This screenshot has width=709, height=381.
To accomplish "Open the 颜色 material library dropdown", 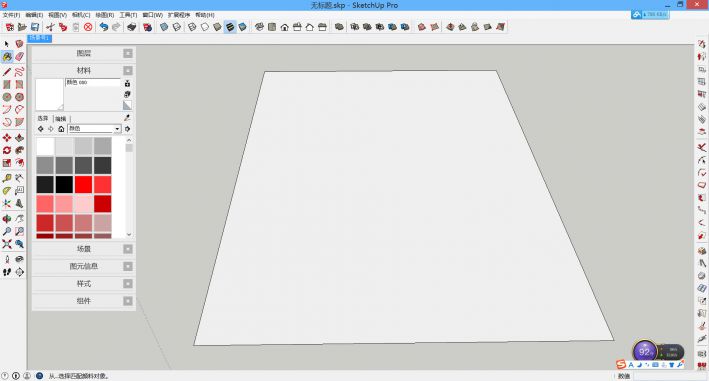I will click(x=94, y=129).
